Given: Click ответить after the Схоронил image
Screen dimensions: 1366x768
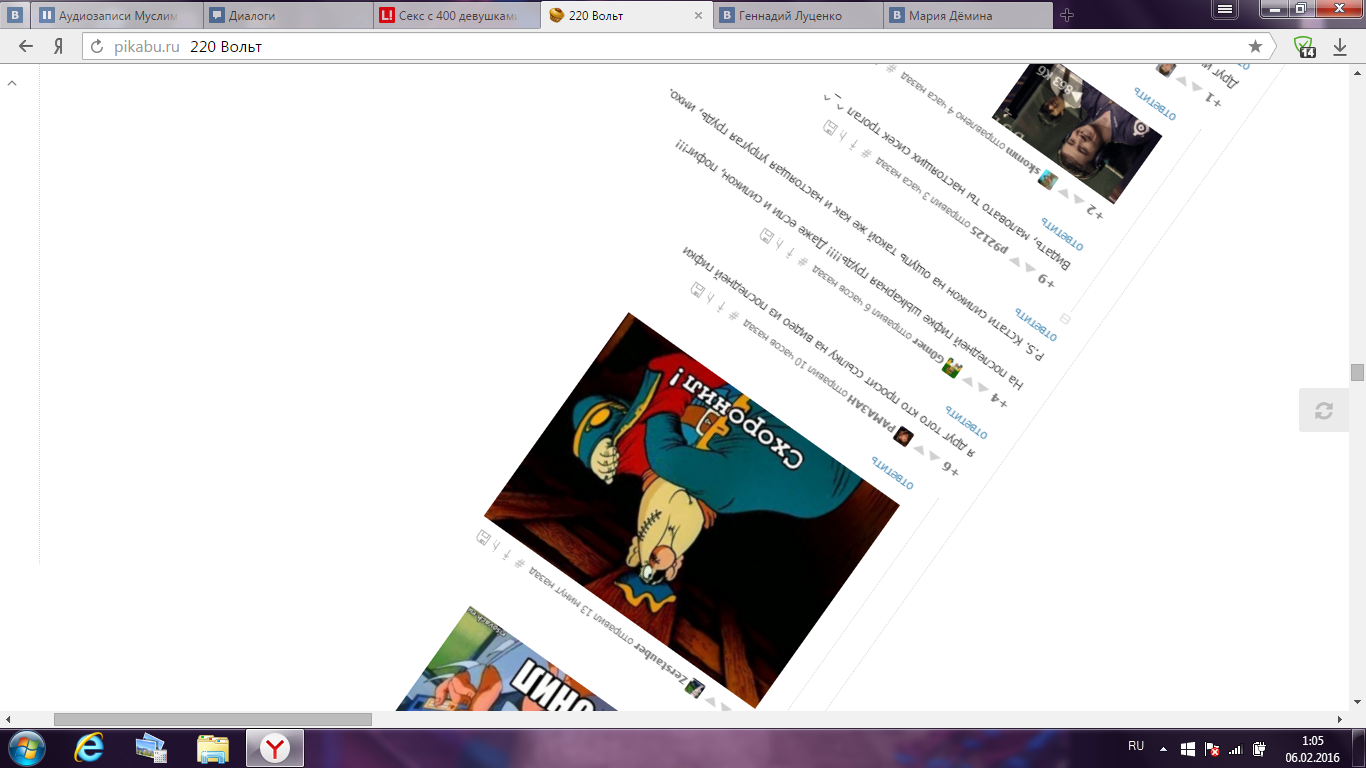Looking at the screenshot, I should pyautogui.click(x=892, y=473).
